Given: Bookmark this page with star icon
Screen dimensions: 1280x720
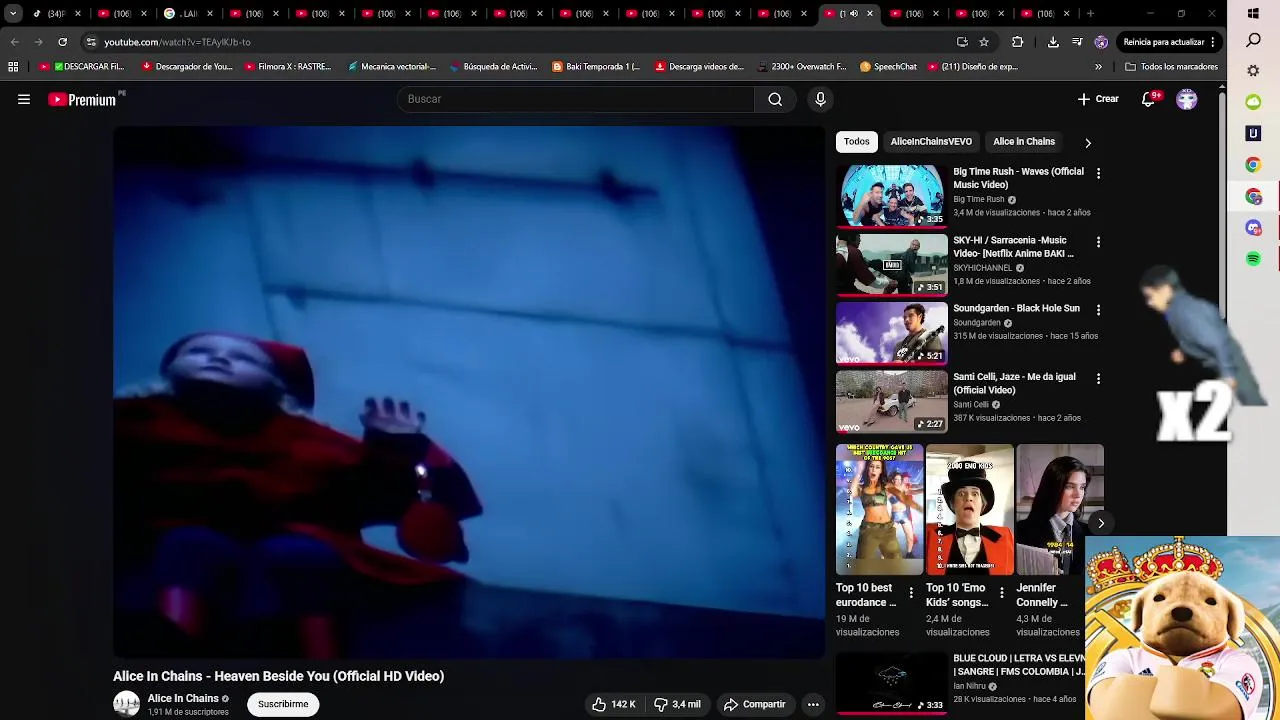Looking at the screenshot, I should coord(984,42).
